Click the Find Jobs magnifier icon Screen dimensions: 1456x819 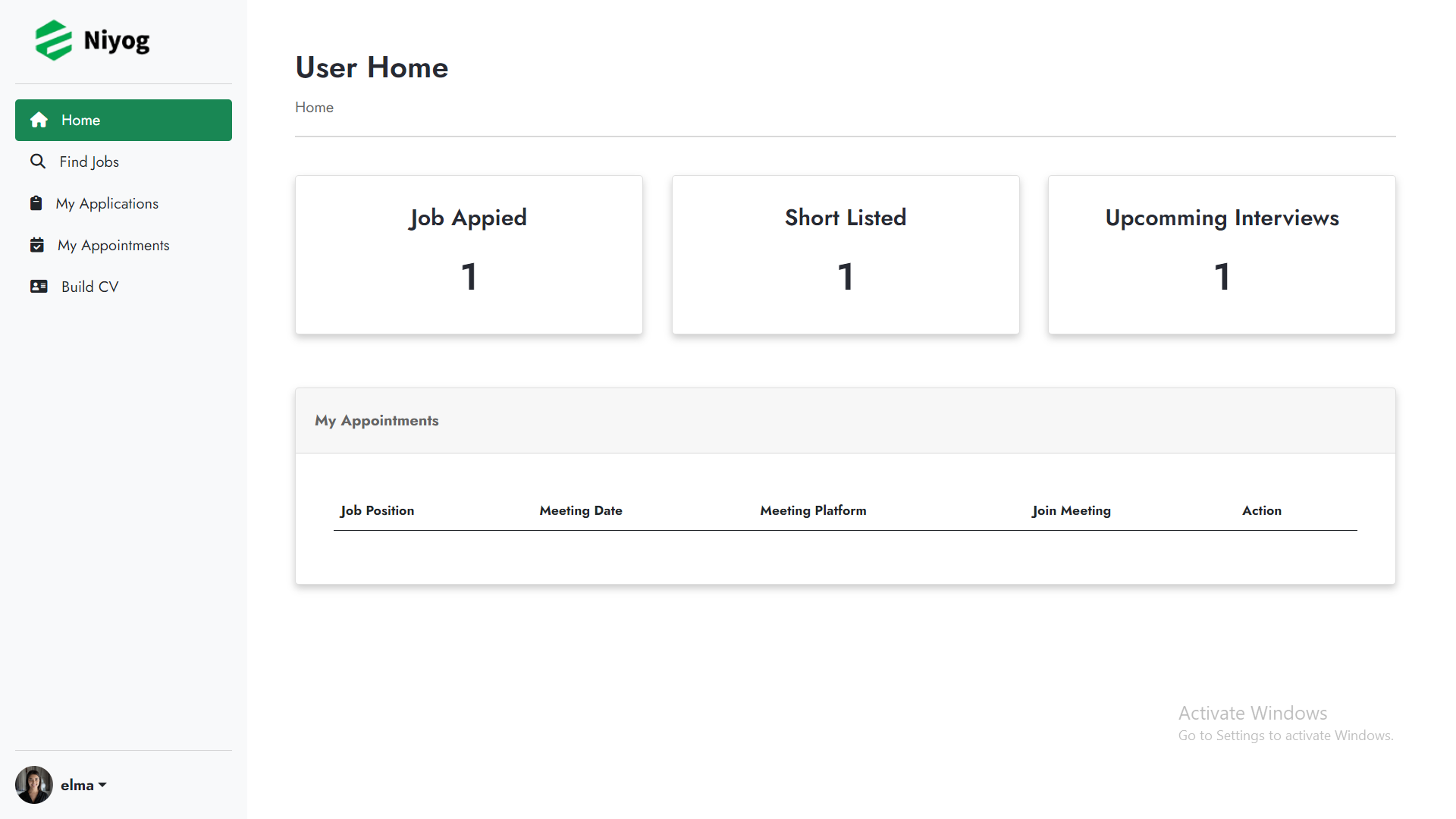(38, 162)
